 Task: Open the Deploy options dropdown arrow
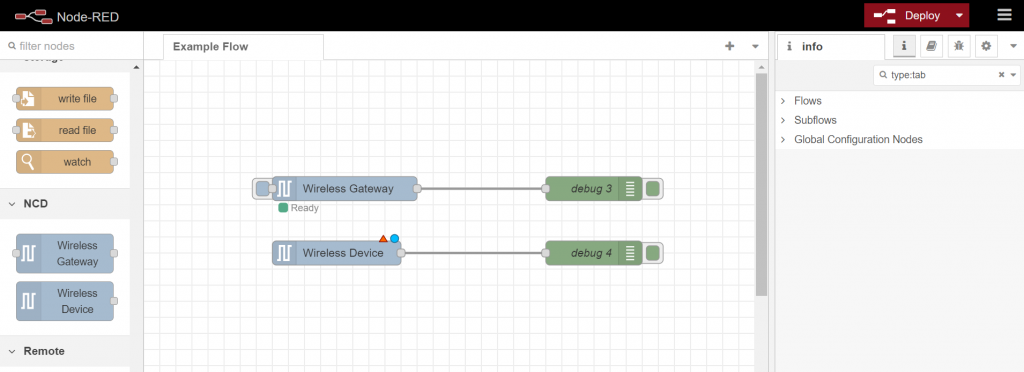coord(959,15)
